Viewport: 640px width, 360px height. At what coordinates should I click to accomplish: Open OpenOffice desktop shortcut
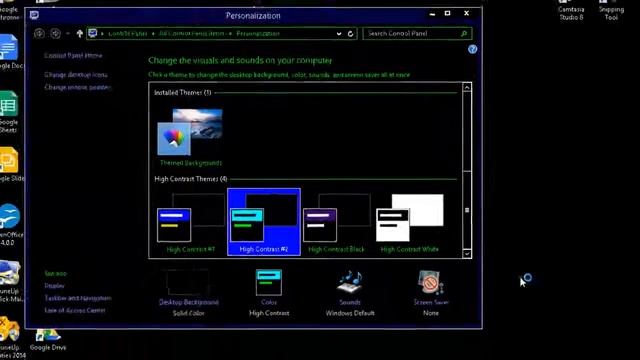(10, 224)
